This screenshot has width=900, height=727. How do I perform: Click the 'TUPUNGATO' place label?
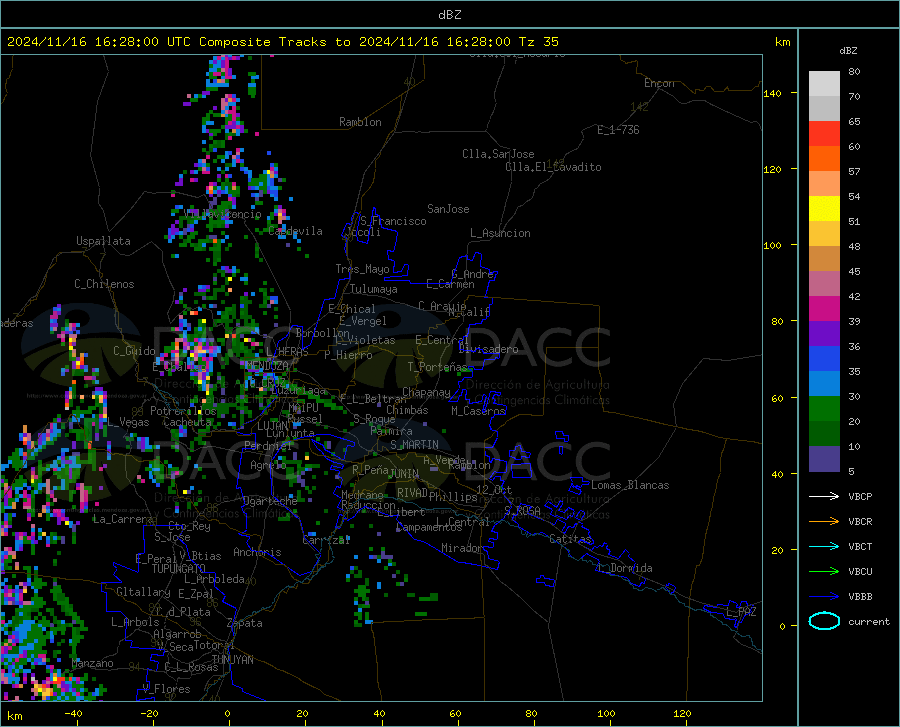179,569
